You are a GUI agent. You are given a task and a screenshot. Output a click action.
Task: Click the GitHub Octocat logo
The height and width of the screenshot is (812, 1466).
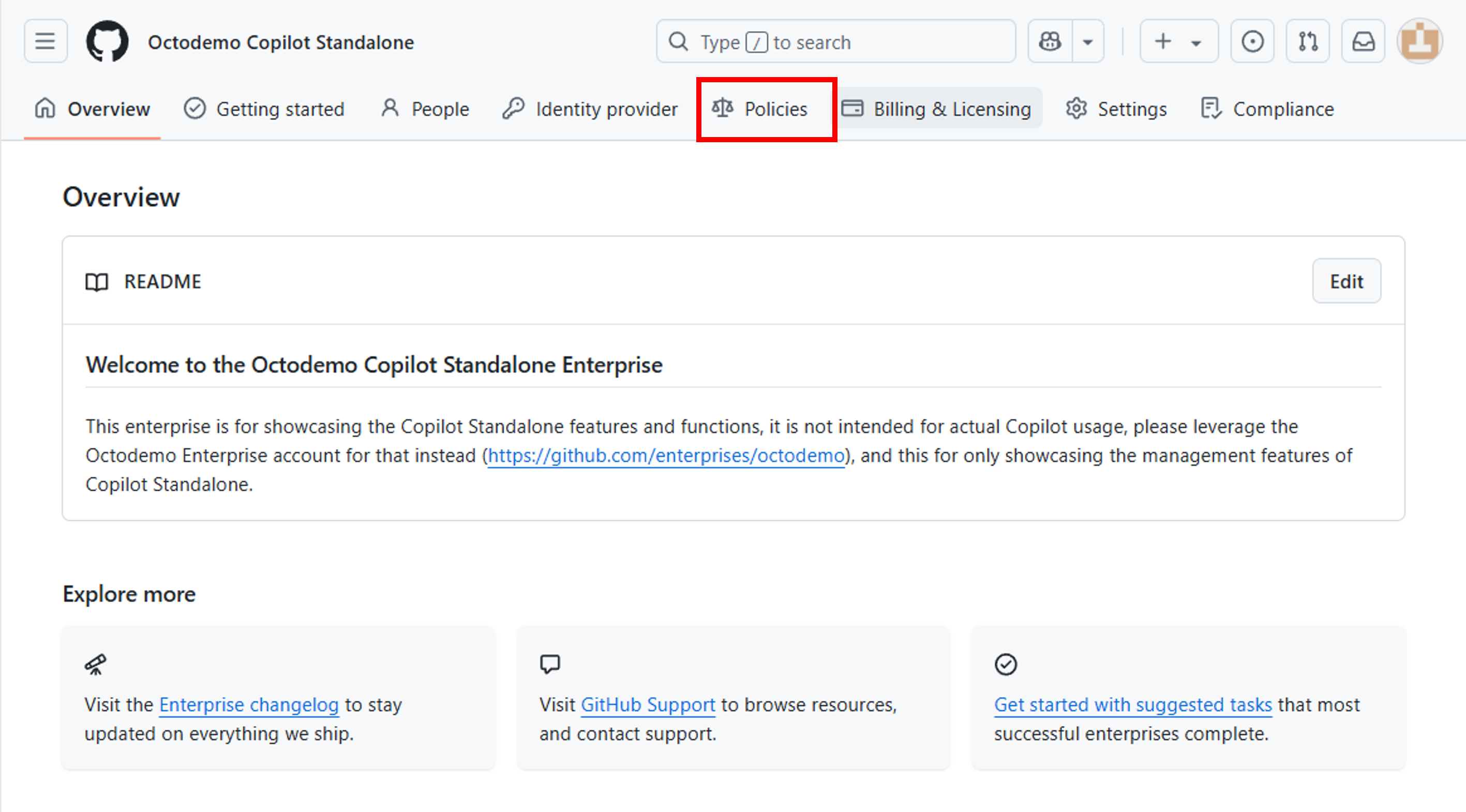(x=107, y=41)
